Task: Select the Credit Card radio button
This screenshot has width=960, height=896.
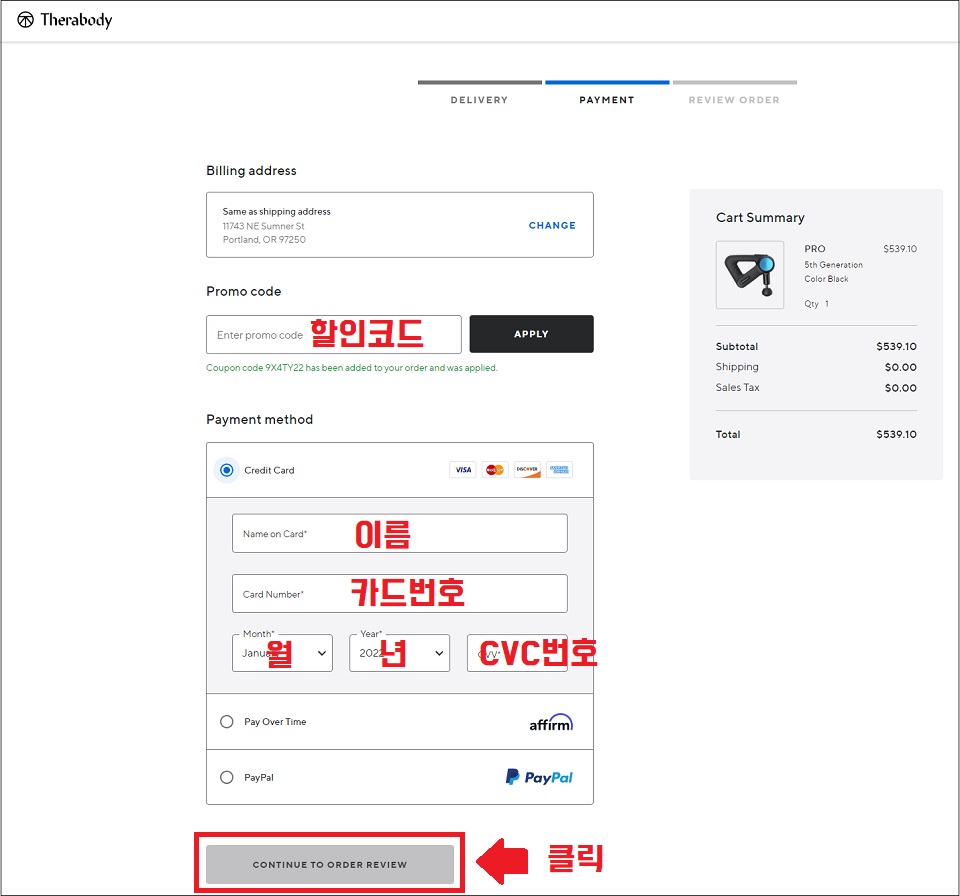Action: [227, 470]
